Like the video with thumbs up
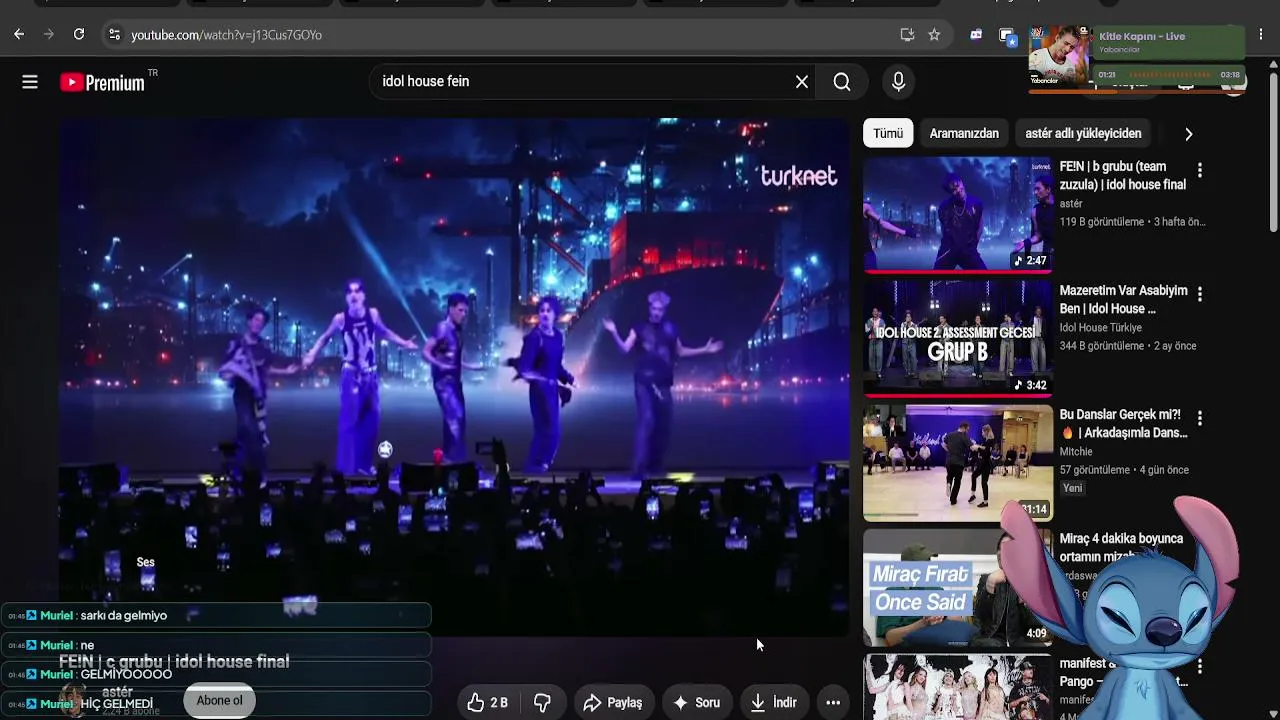 [x=488, y=703]
